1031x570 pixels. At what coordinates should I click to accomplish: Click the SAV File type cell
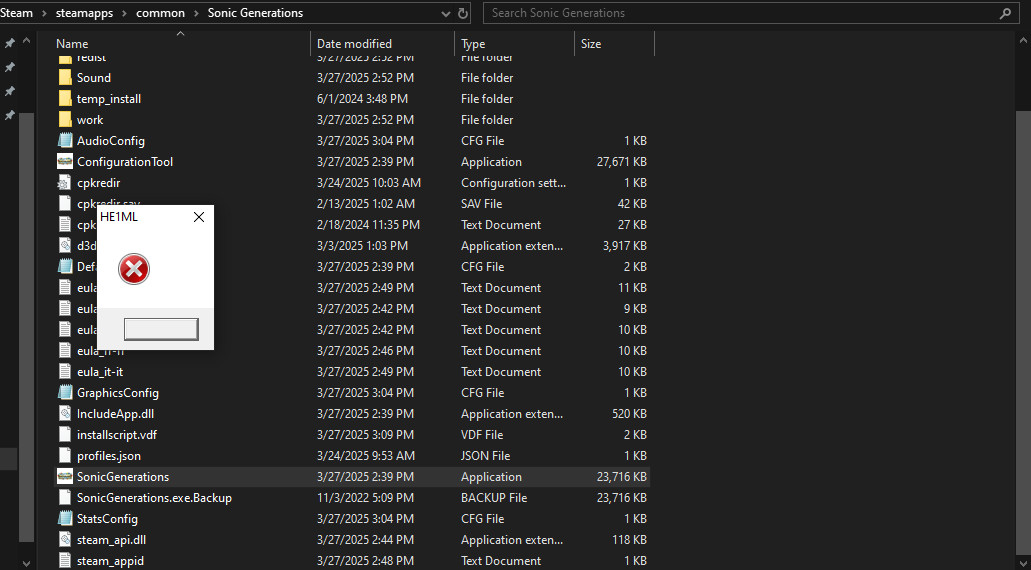(x=481, y=204)
